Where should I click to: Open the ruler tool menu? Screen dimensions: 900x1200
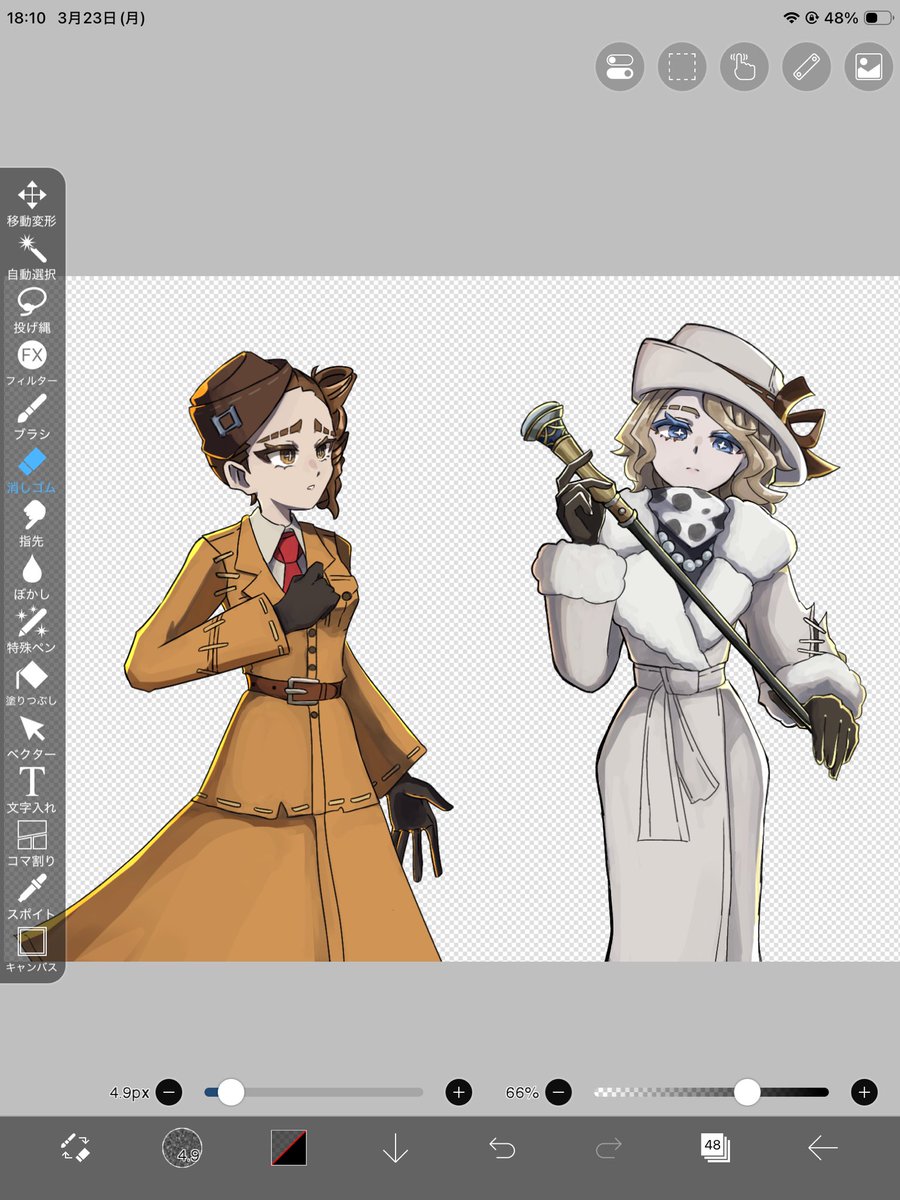(806, 67)
